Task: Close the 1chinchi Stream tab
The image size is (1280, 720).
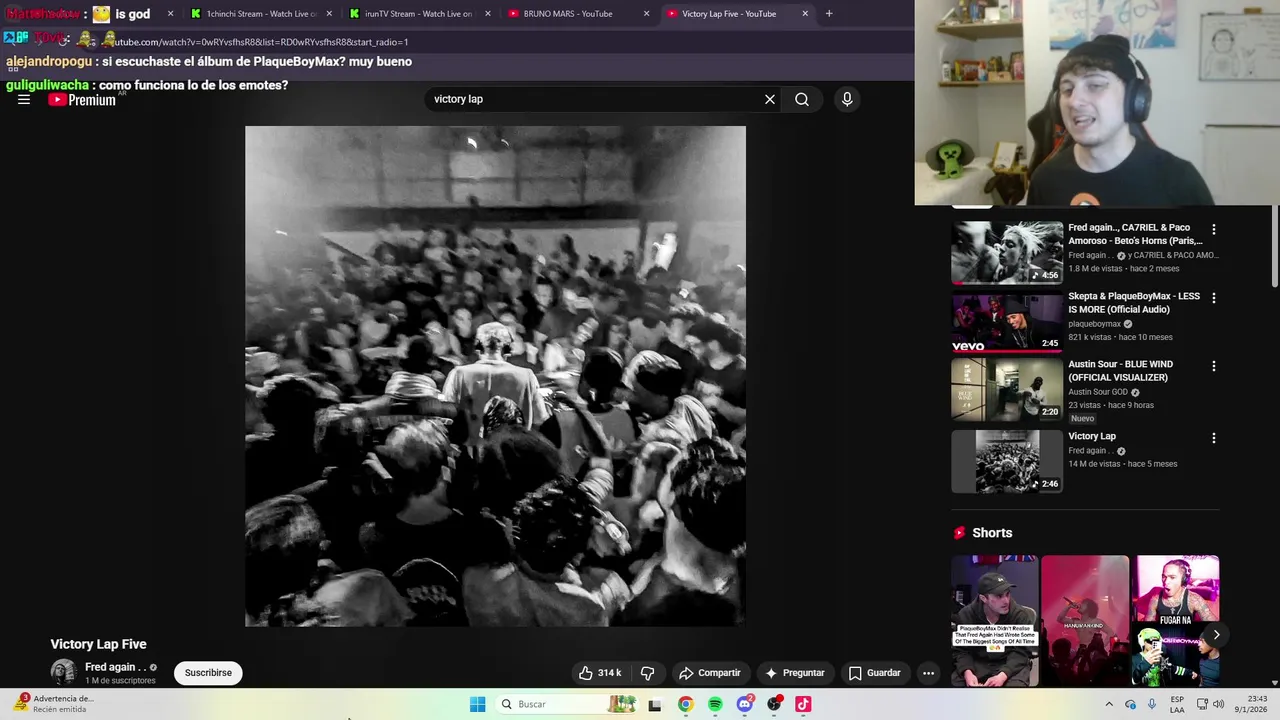Action: [x=329, y=14]
